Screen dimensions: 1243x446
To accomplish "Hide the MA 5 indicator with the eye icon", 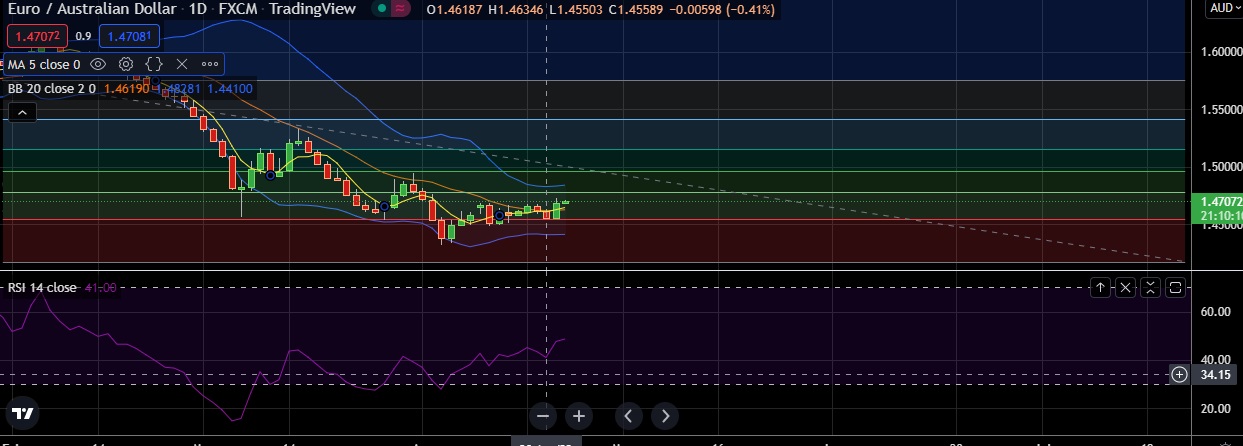I will coord(98,64).
